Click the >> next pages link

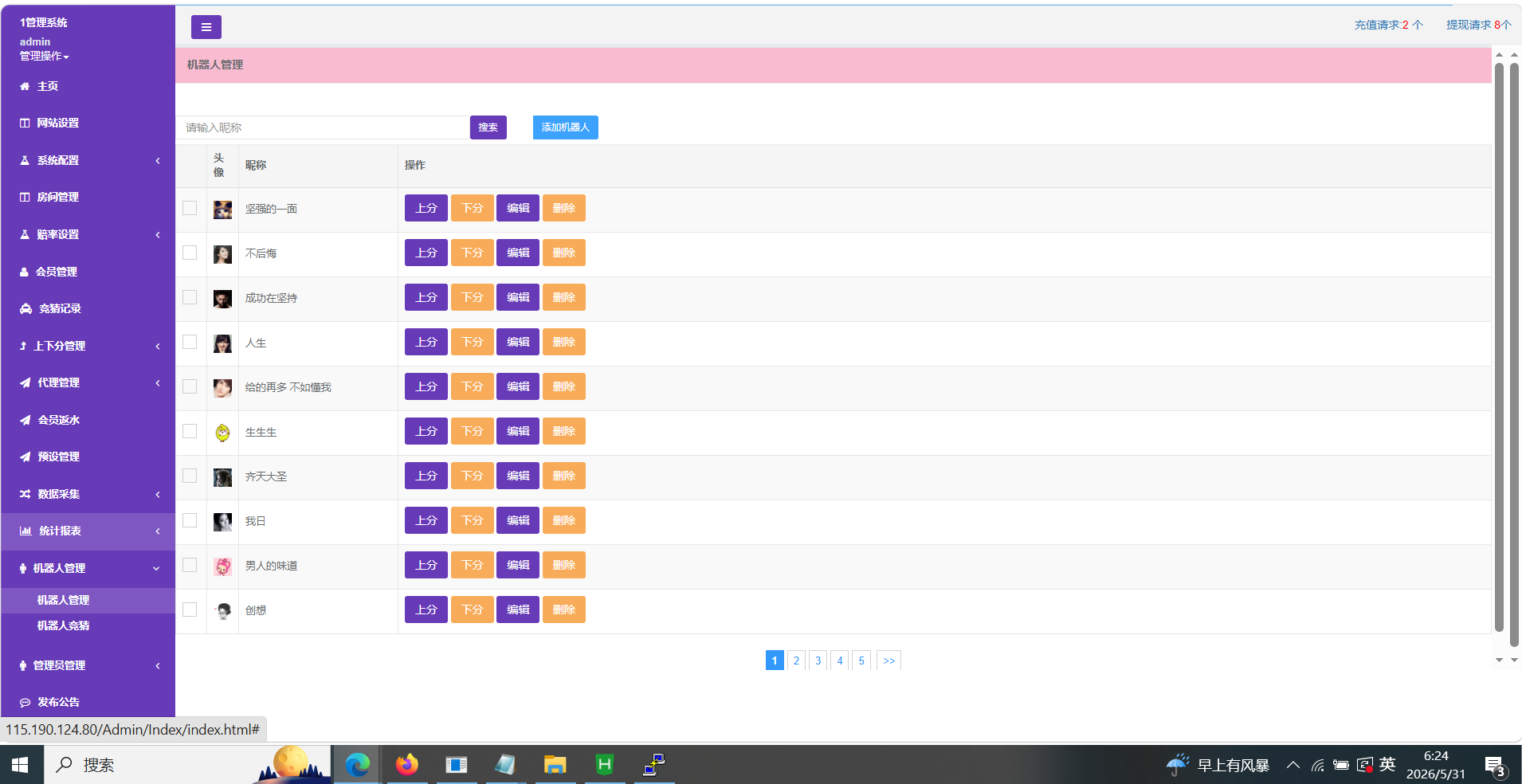point(889,661)
